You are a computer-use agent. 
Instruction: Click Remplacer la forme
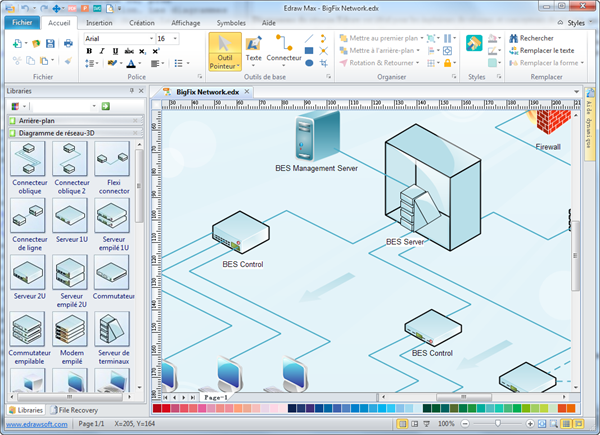[x=546, y=63]
